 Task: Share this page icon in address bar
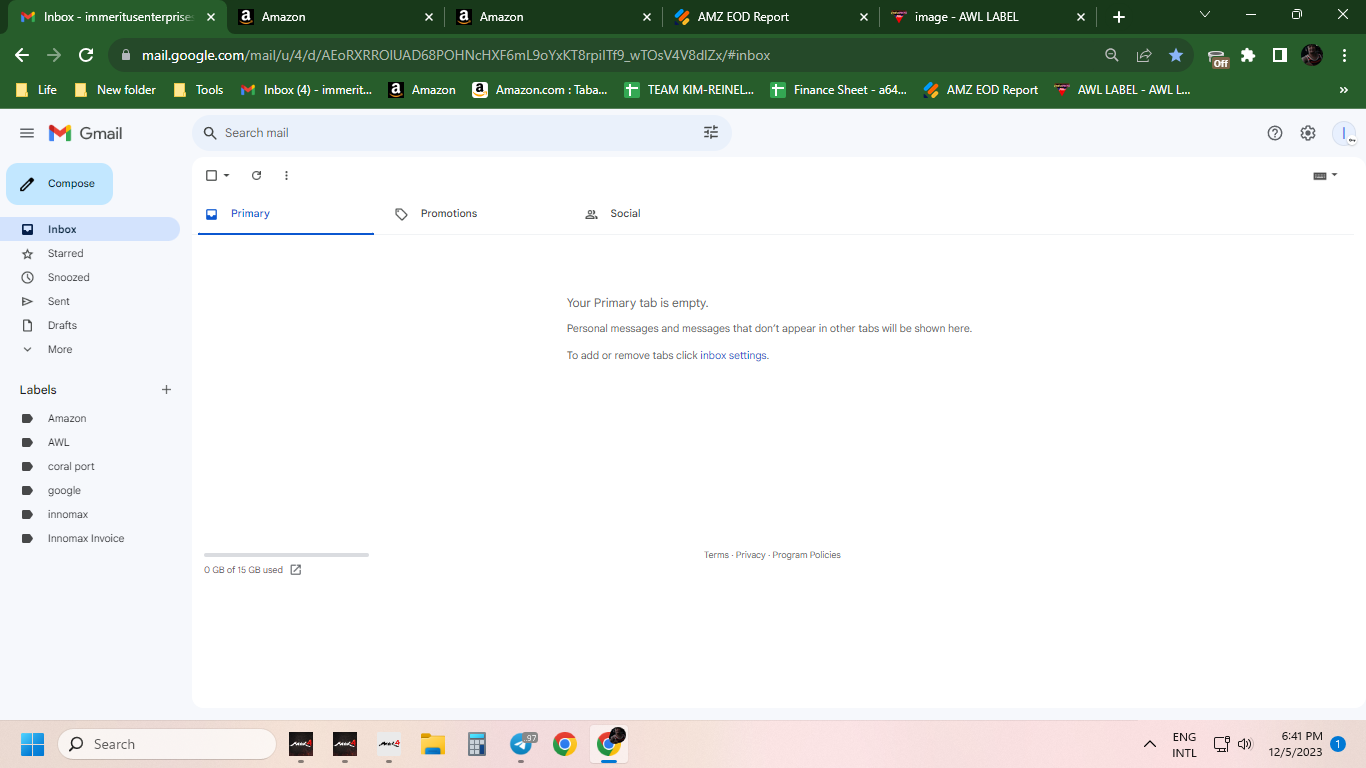1144,55
